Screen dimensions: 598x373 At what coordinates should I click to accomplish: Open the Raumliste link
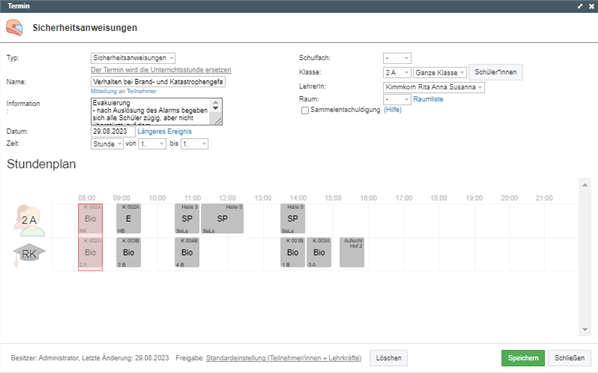pyautogui.click(x=428, y=99)
